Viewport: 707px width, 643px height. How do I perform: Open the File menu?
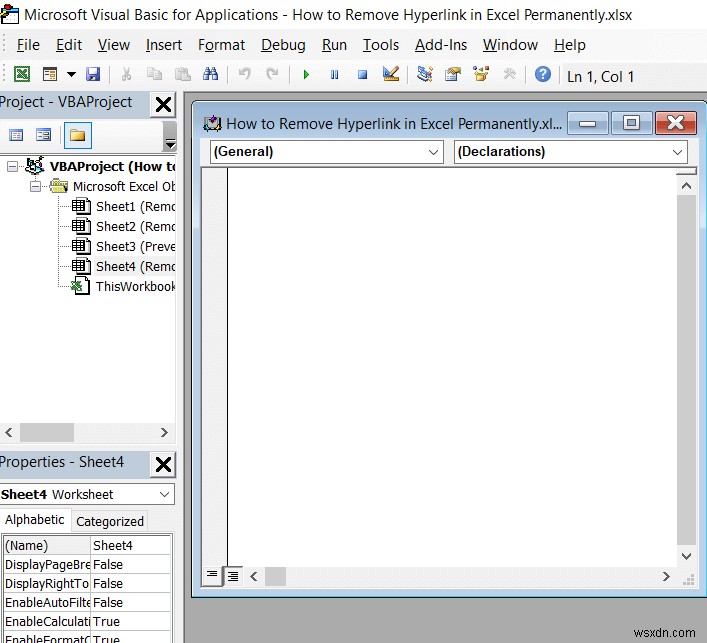click(28, 45)
